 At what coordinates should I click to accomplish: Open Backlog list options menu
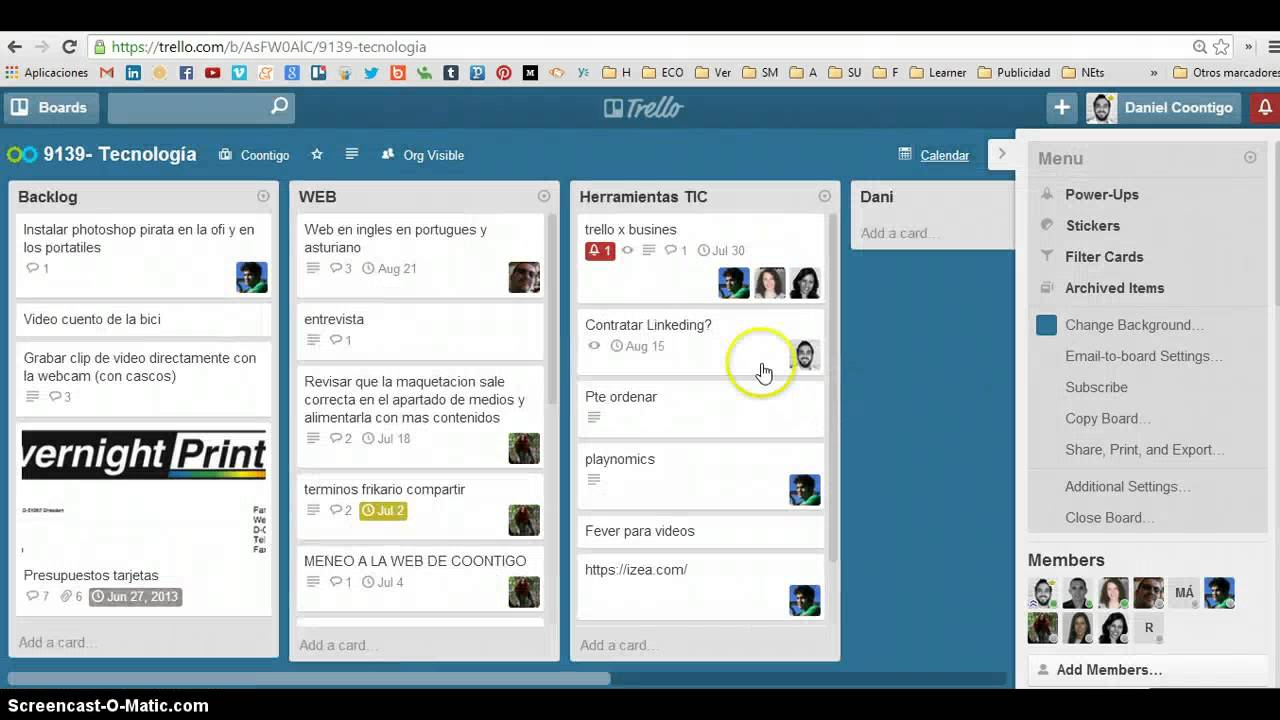(263, 196)
